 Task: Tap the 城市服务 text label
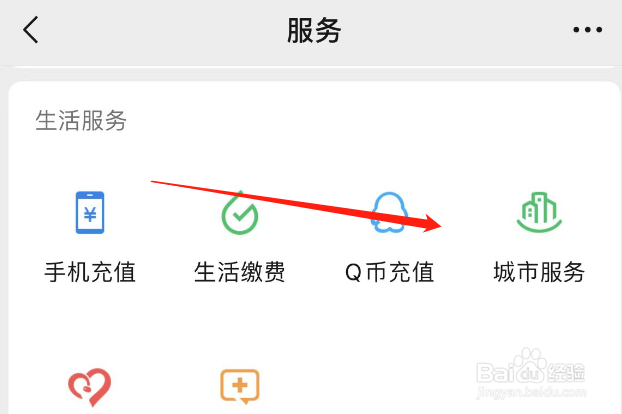click(539, 272)
